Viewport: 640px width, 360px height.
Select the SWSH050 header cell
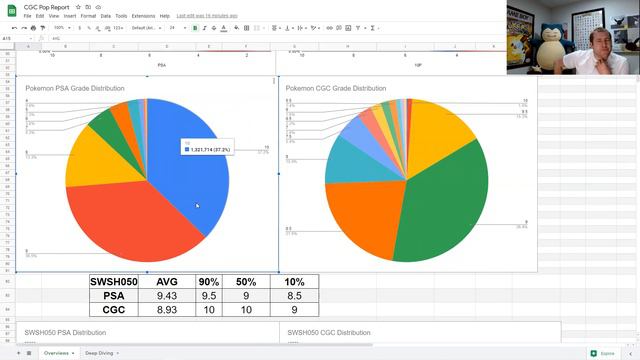pyautogui.click(x=114, y=282)
